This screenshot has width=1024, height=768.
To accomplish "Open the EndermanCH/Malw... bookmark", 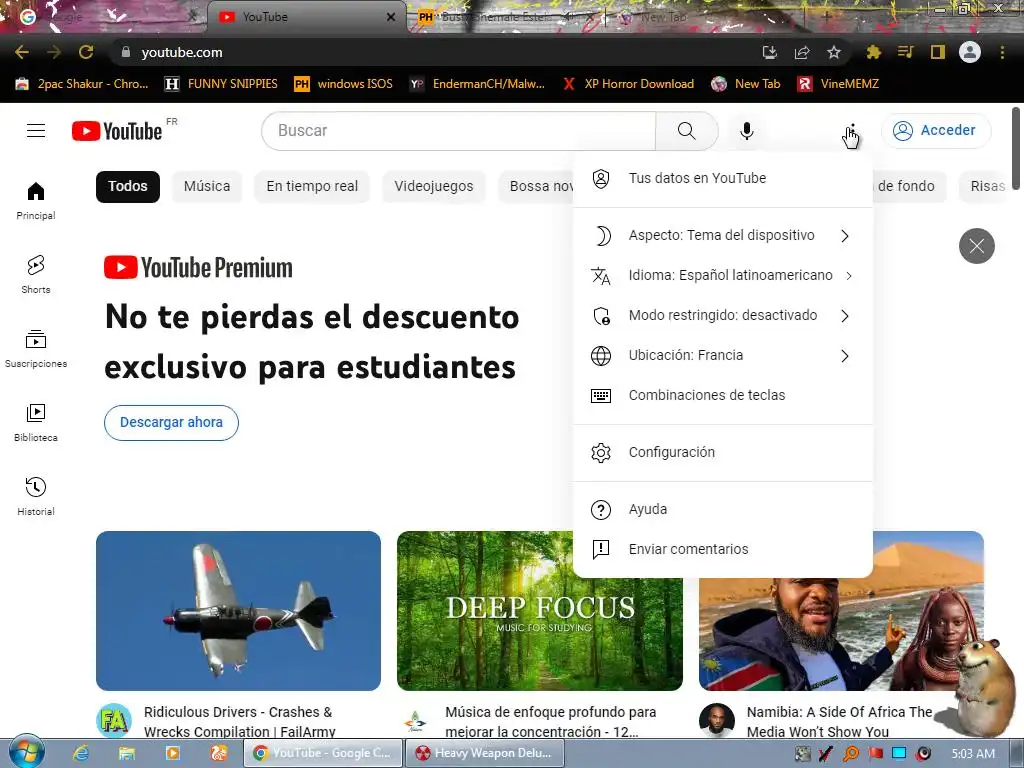I will pos(477,84).
